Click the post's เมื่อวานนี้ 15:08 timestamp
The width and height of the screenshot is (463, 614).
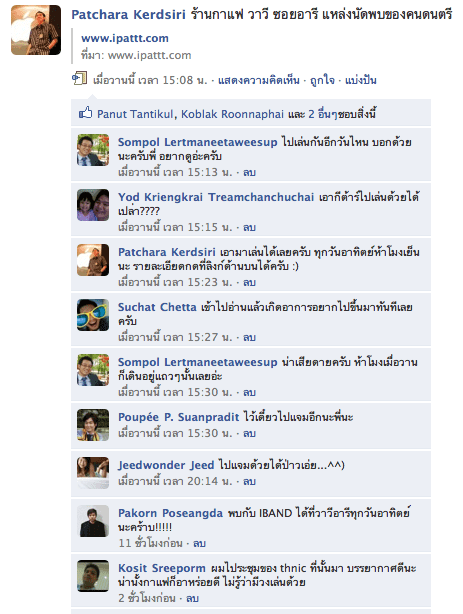[x=150, y=80]
